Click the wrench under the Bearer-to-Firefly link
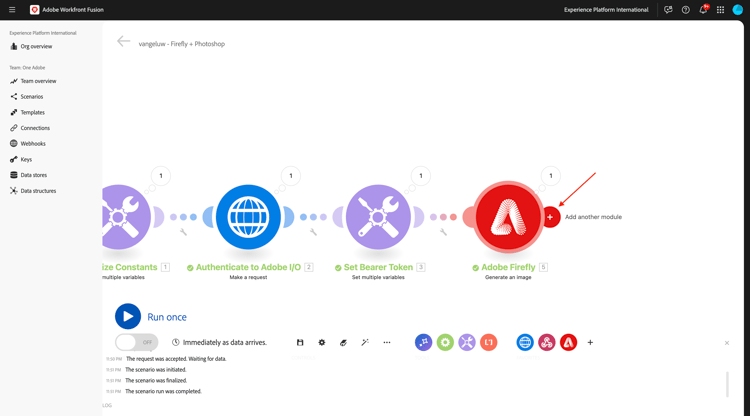Screen dimensions: 750x416 click(443, 232)
